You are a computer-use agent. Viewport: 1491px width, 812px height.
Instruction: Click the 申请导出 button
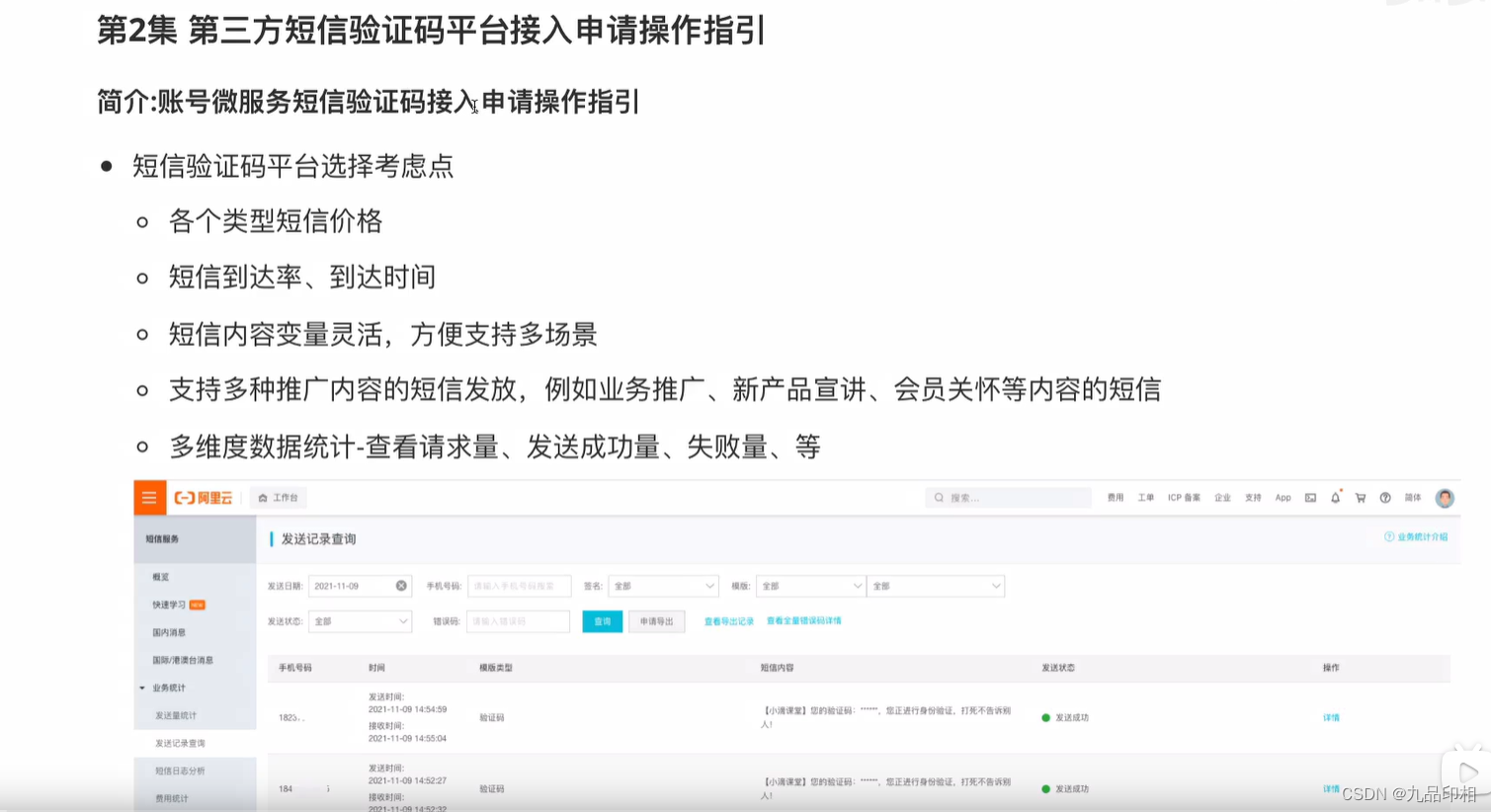[x=656, y=621]
